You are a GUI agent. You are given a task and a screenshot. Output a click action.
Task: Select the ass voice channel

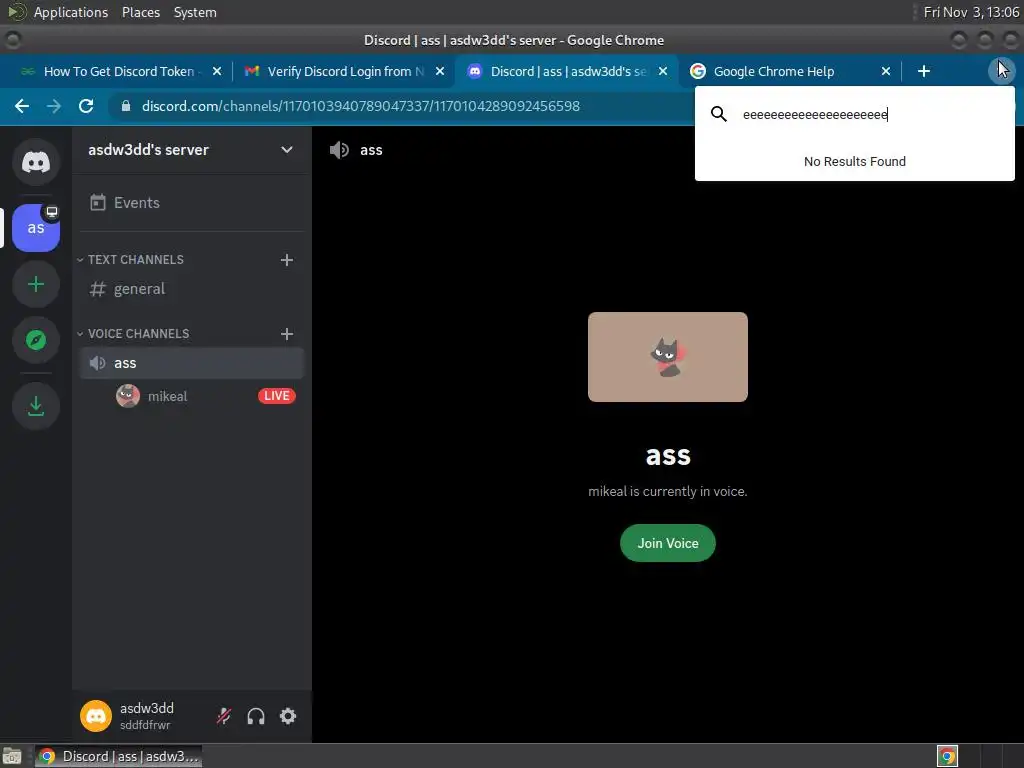click(x=191, y=363)
